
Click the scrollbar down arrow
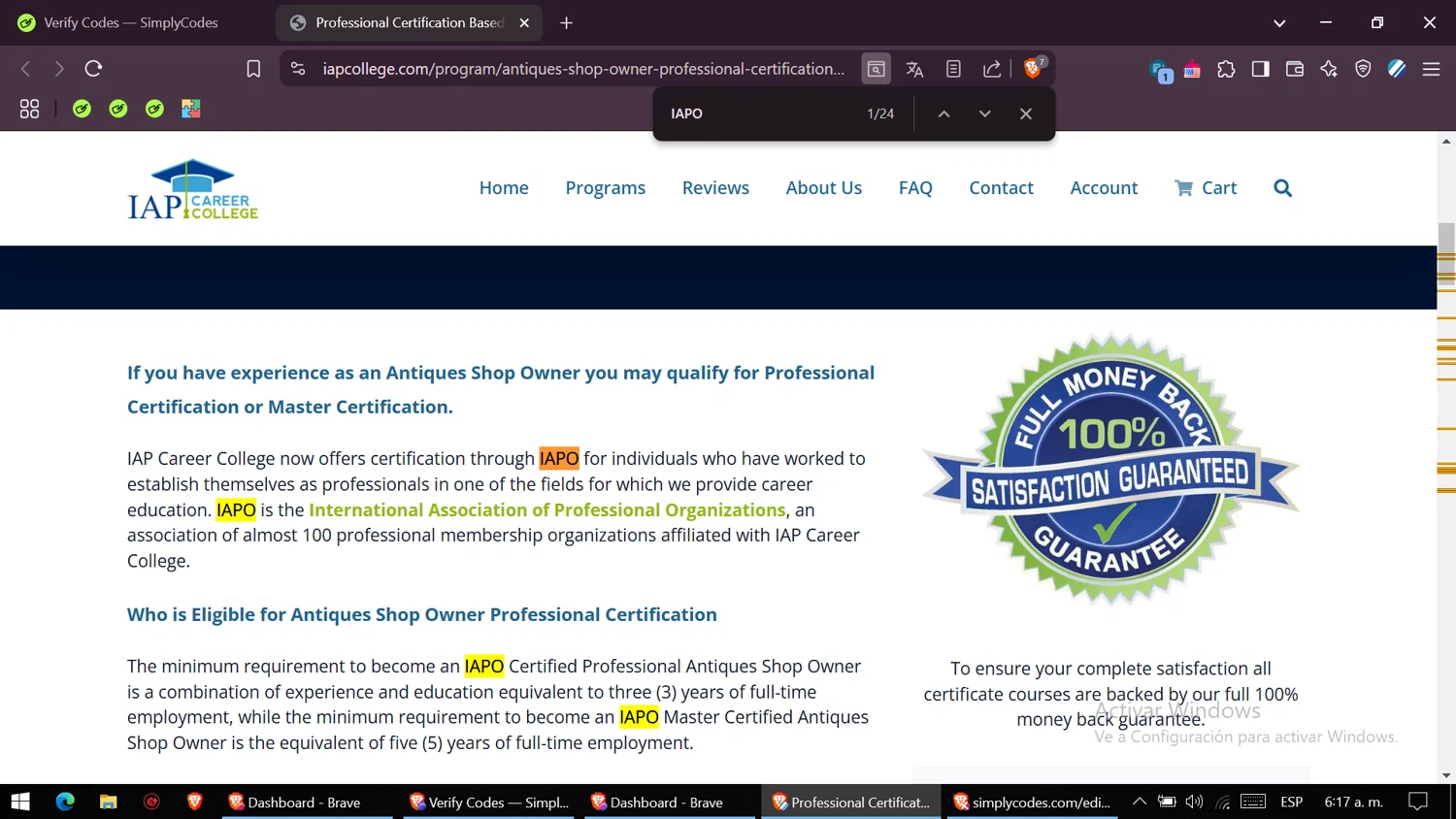click(1446, 775)
